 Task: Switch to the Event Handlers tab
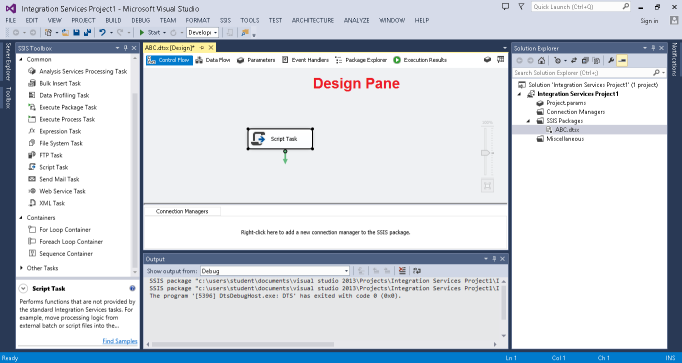click(x=305, y=60)
